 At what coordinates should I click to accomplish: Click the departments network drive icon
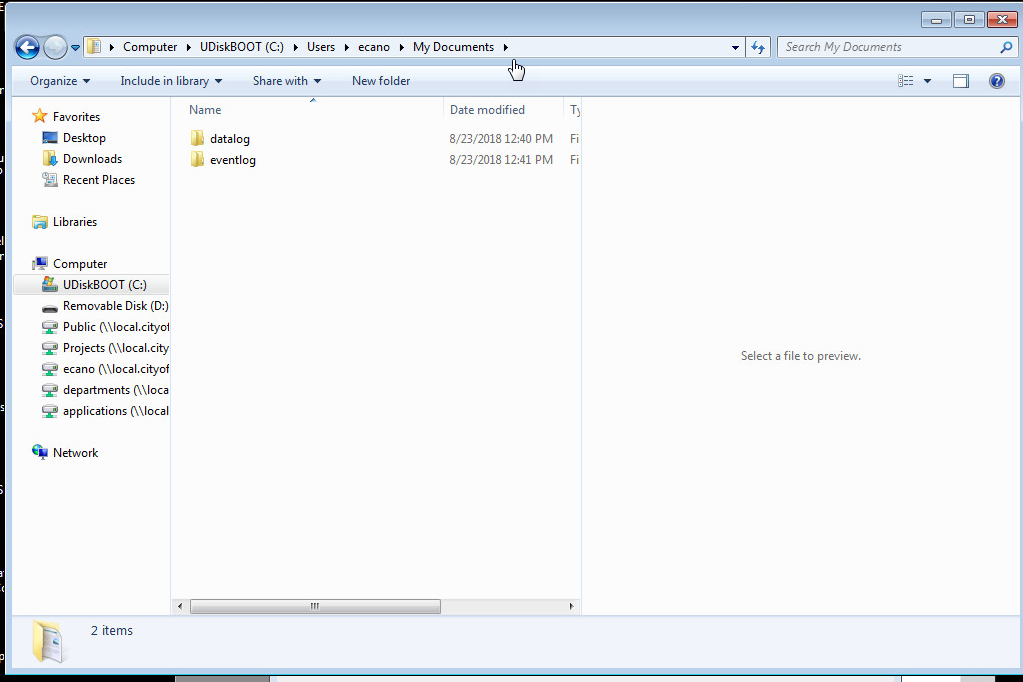click(50, 390)
